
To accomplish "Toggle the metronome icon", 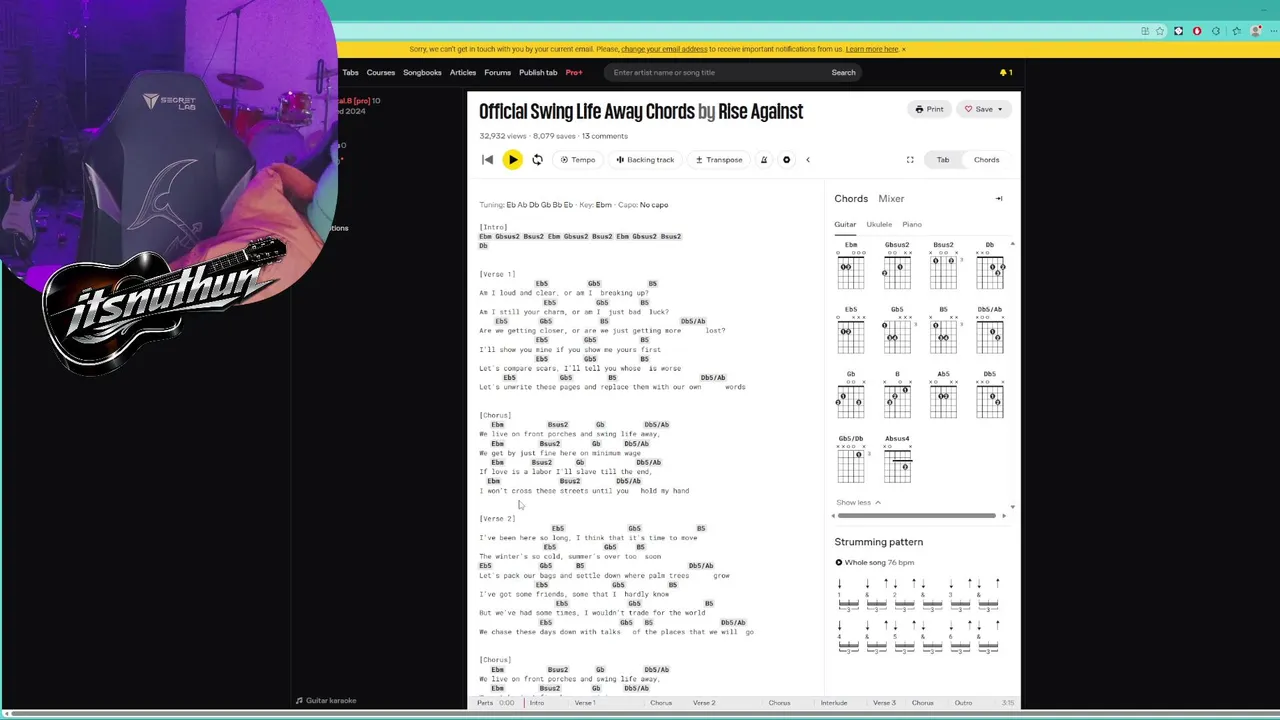I will pos(763,160).
